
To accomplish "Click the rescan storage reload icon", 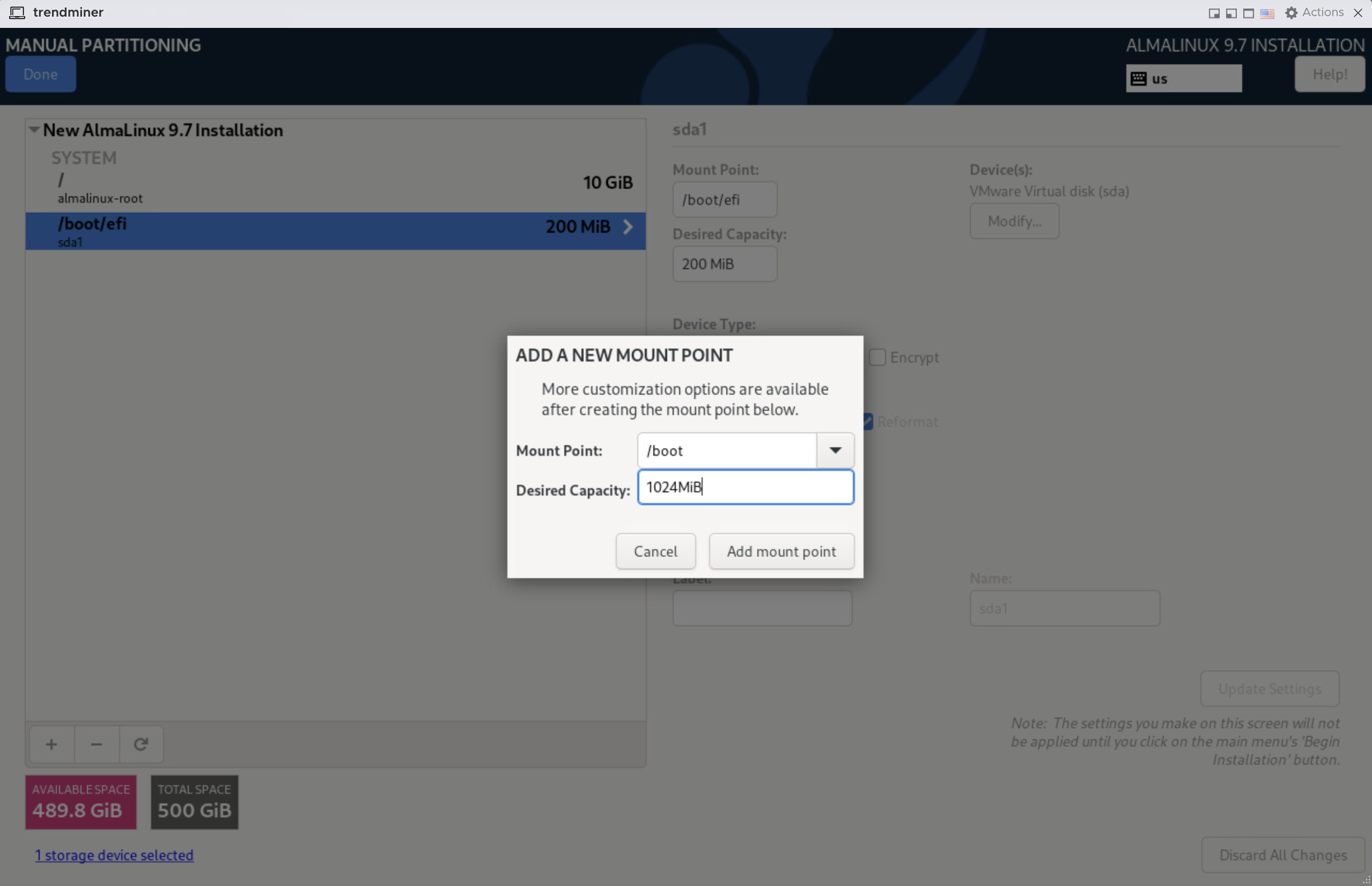I will (141, 744).
